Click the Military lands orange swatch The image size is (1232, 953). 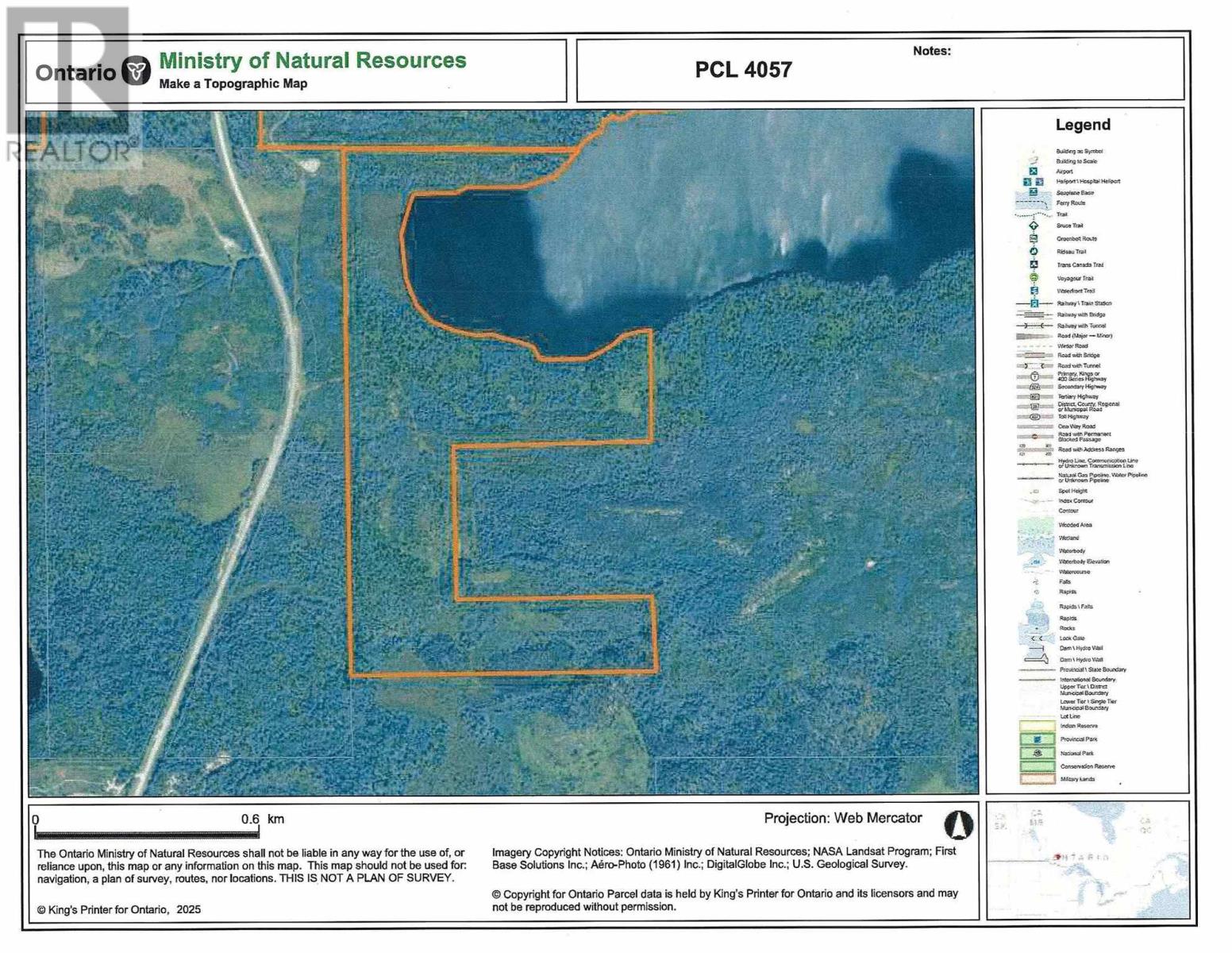(x=1037, y=779)
